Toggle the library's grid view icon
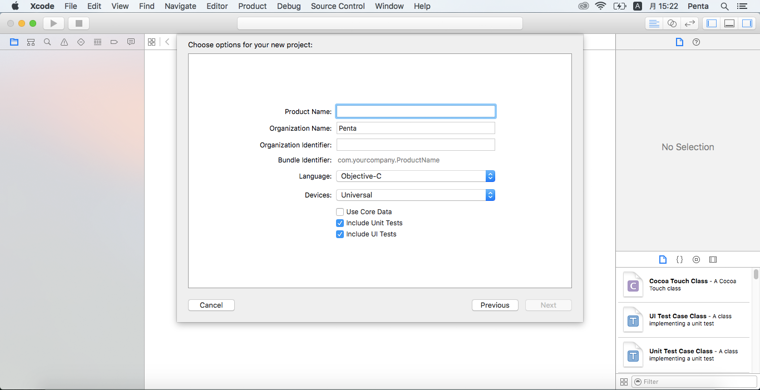Viewport: 760px width, 390px height. 624,382
